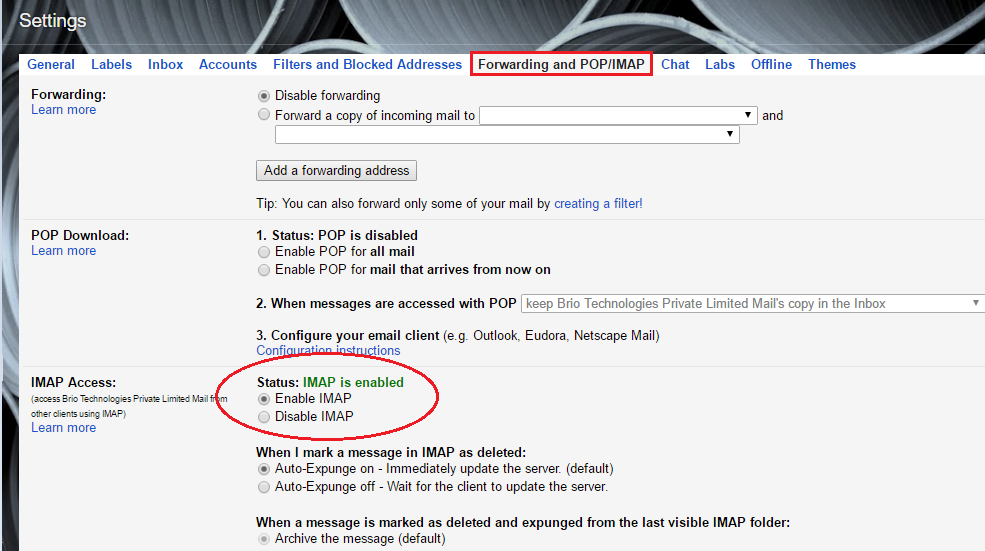Open the Inbox settings tab
This screenshot has height=551, width=985.
click(165, 64)
